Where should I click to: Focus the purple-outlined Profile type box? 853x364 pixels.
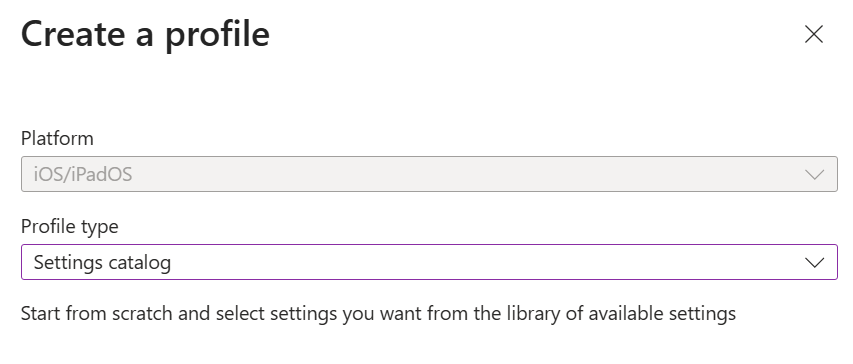429,262
